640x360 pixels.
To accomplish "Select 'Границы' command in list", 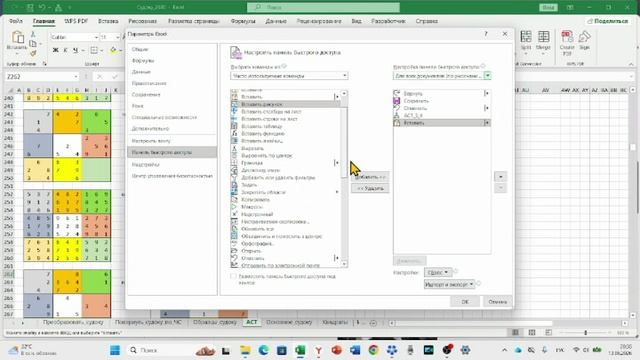I will [285, 163].
